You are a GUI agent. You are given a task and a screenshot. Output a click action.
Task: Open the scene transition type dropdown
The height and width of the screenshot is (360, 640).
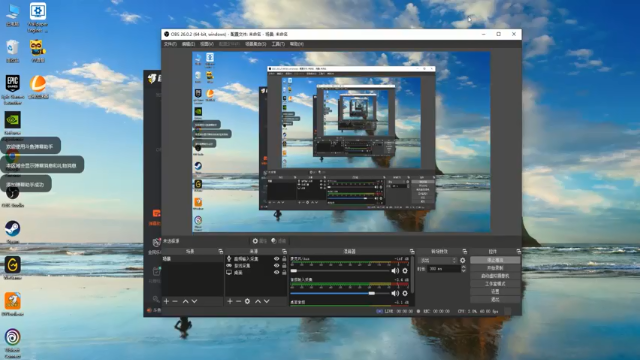[438, 260]
